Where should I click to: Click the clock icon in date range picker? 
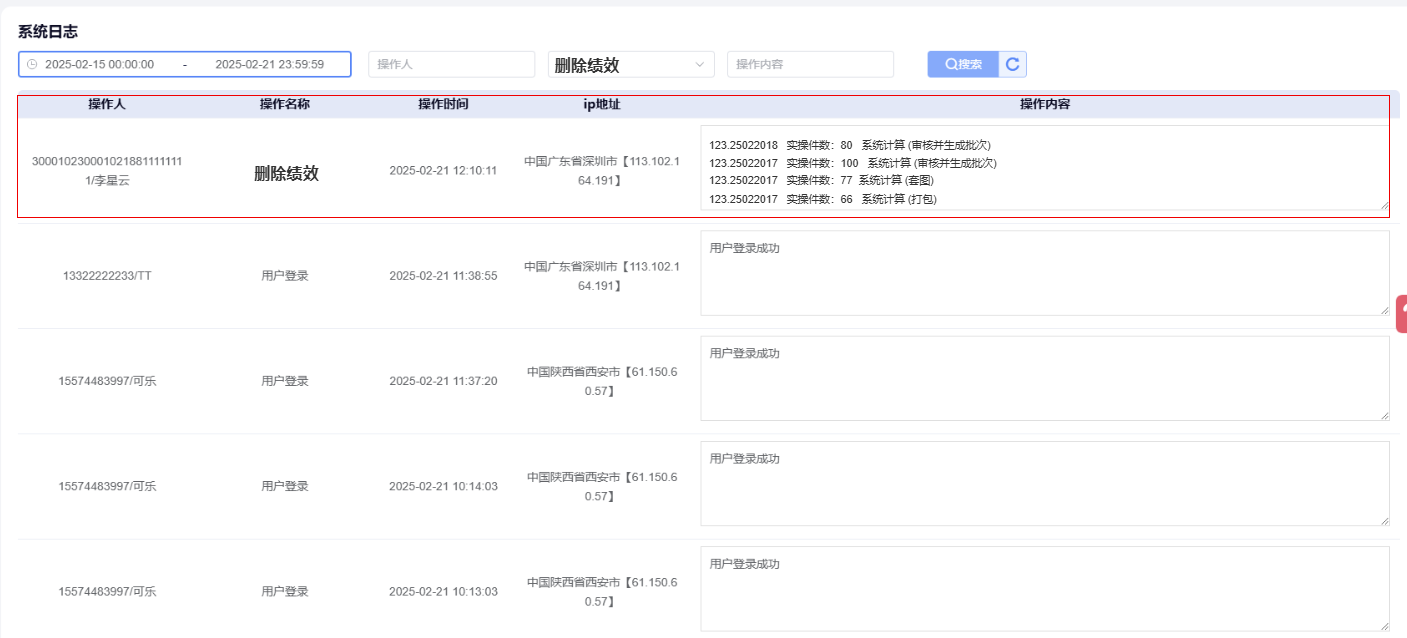pyautogui.click(x=32, y=64)
